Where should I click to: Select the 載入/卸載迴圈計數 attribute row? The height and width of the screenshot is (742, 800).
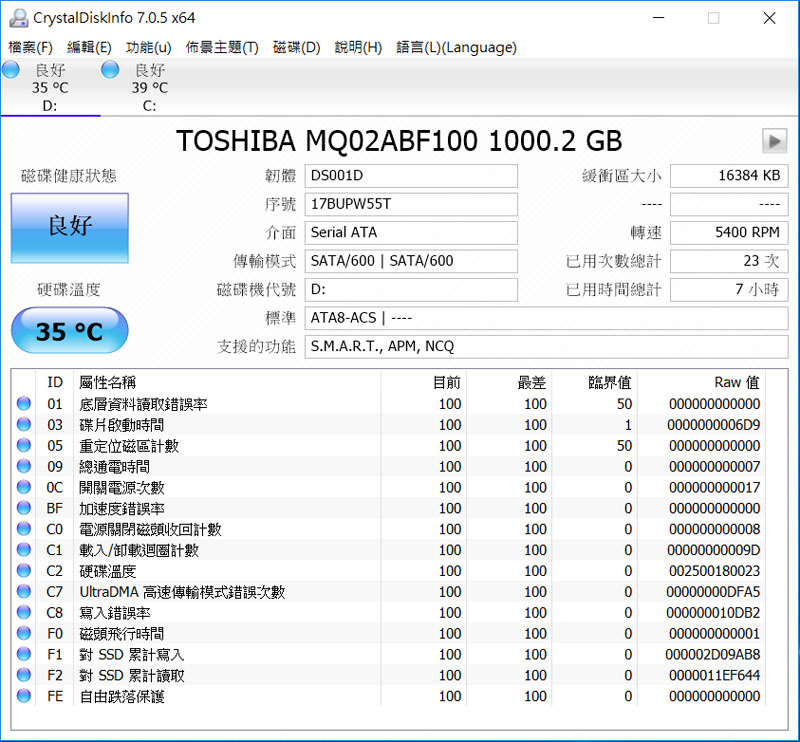click(x=388, y=550)
